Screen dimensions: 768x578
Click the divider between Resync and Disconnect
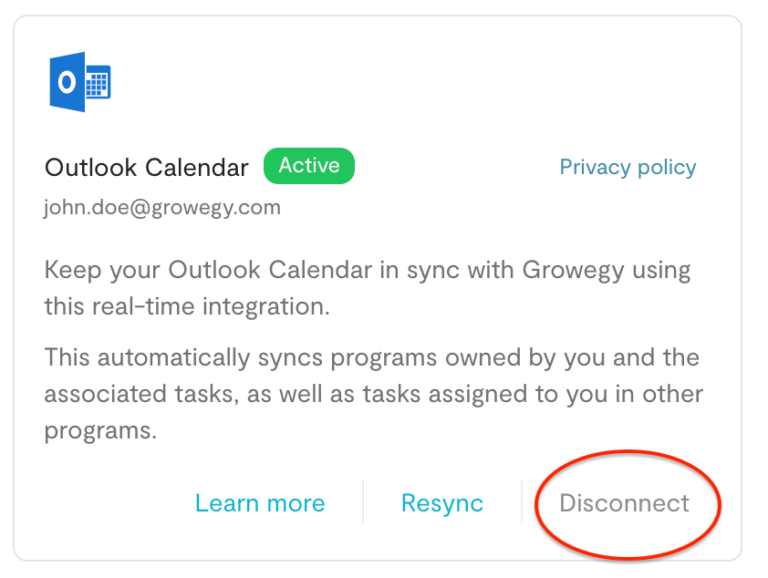[x=522, y=502]
